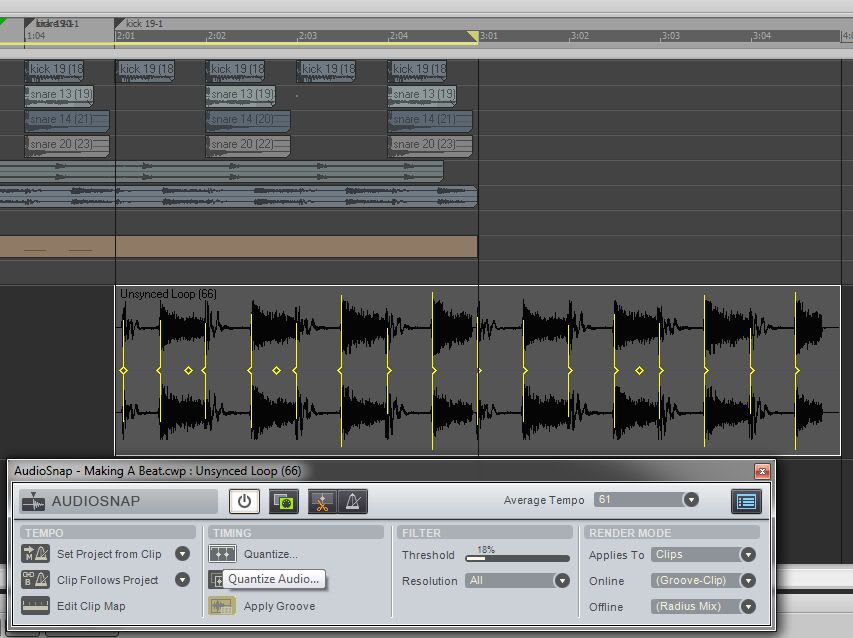Expand the Set Project from Clip arrow
Viewport: 853px width, 638px height.
click(182, 554)
